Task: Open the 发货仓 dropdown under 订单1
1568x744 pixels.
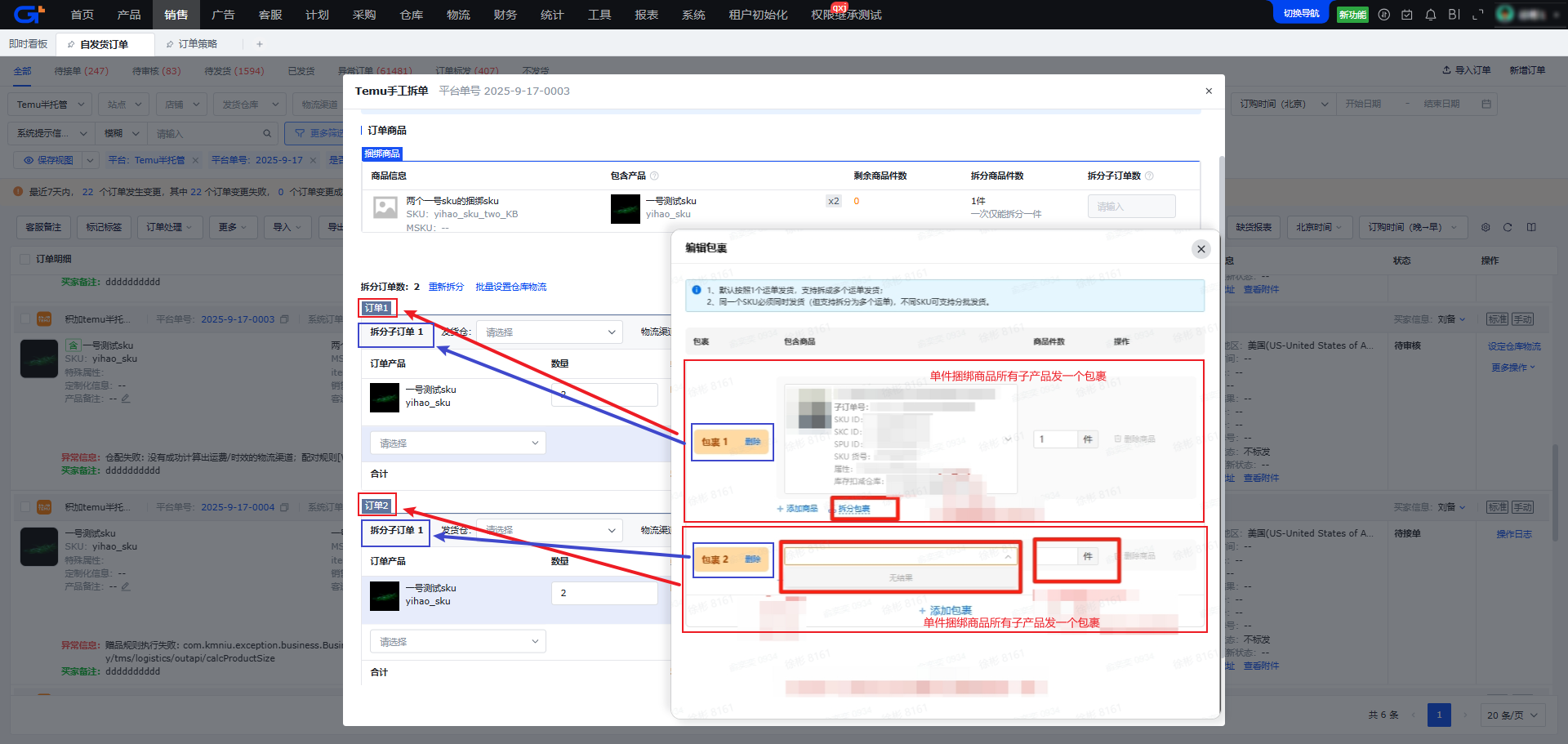Action: pyautogui.click(x=550, y=332)
